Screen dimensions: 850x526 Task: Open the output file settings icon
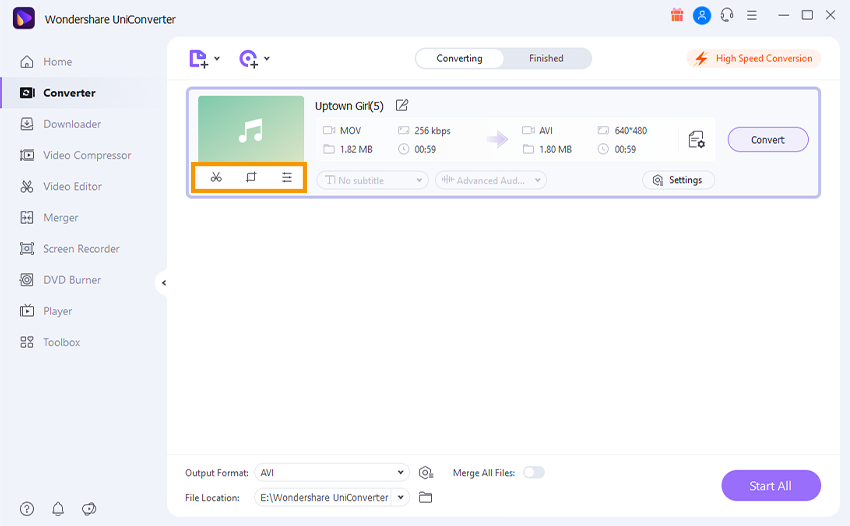tap(697, 140)
